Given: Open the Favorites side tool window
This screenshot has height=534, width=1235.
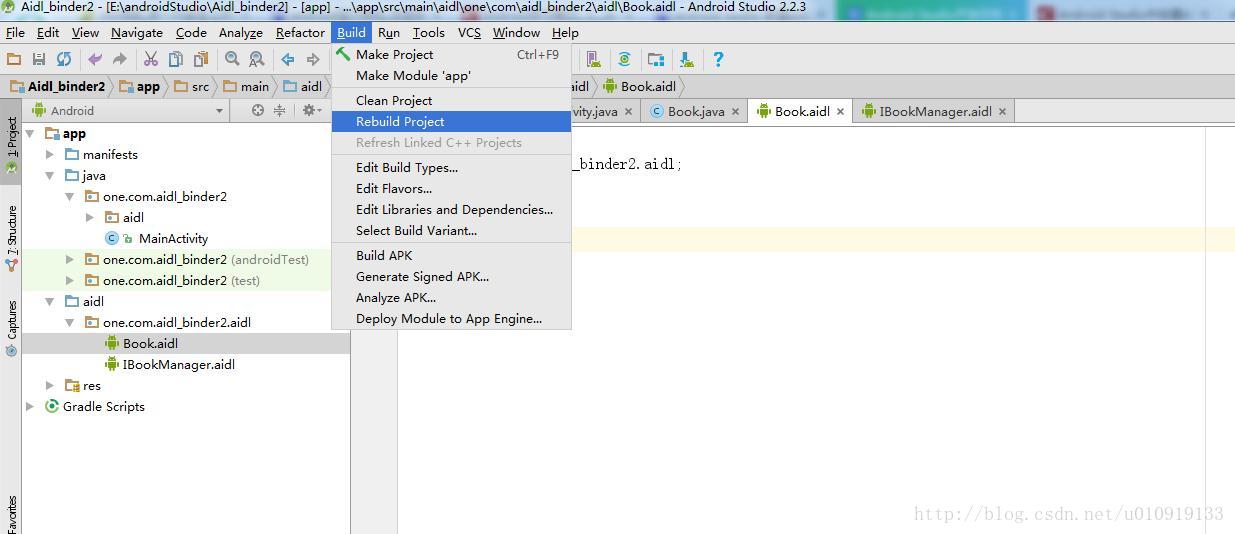Looking at the screenshot, I should [11, 512].
